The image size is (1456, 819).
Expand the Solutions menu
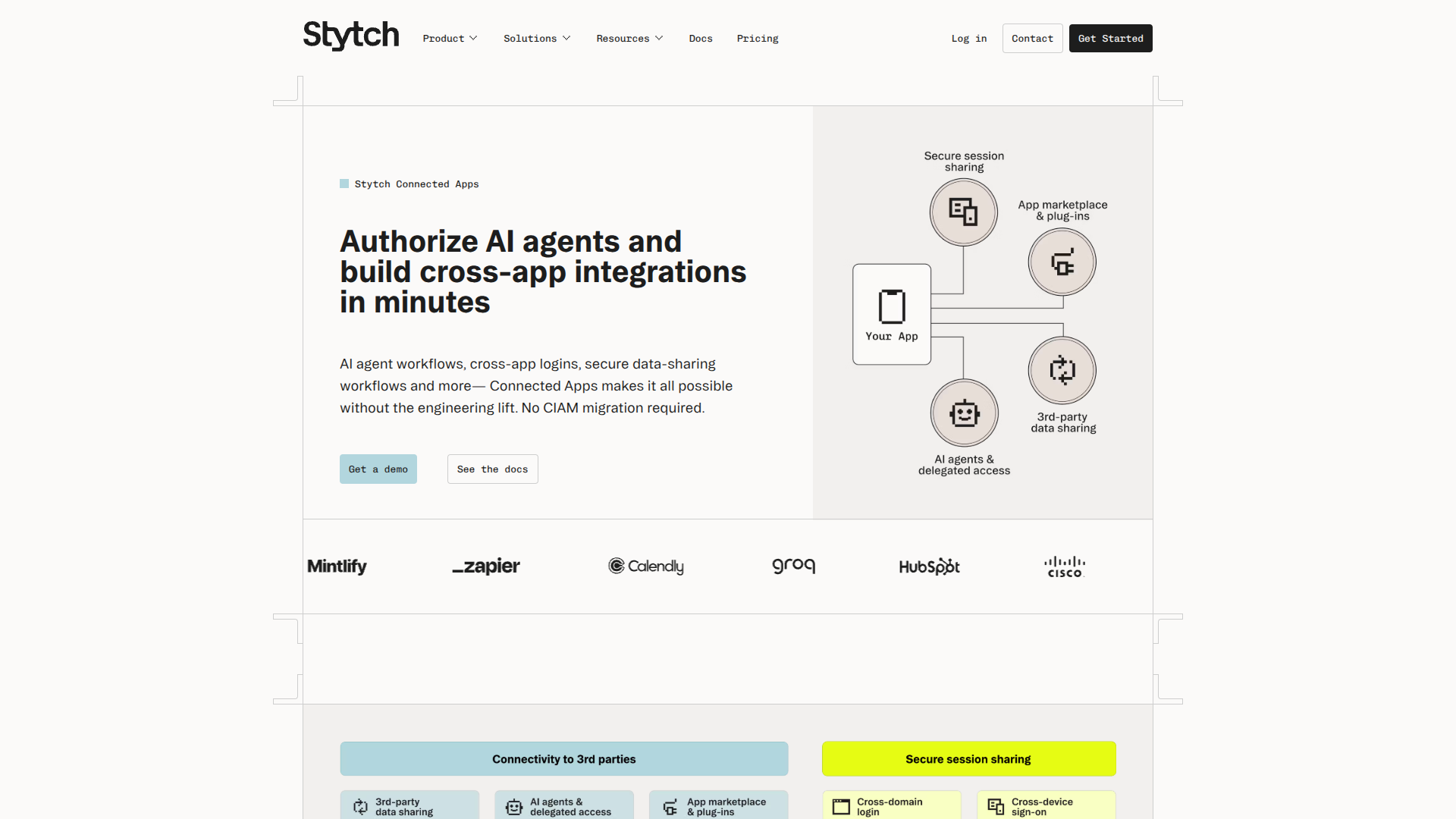coord(536,38)
